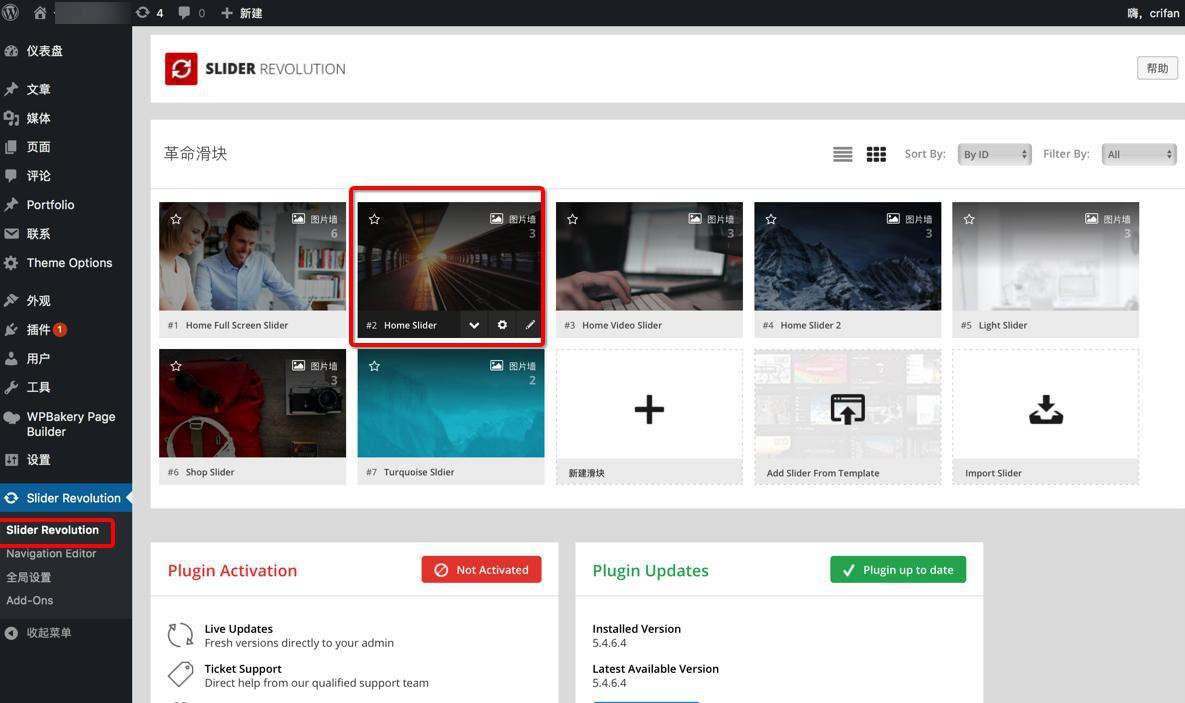Open Navigation Editor submenu
Screen dimensions: 1185x703
click(x=51, y=553)
